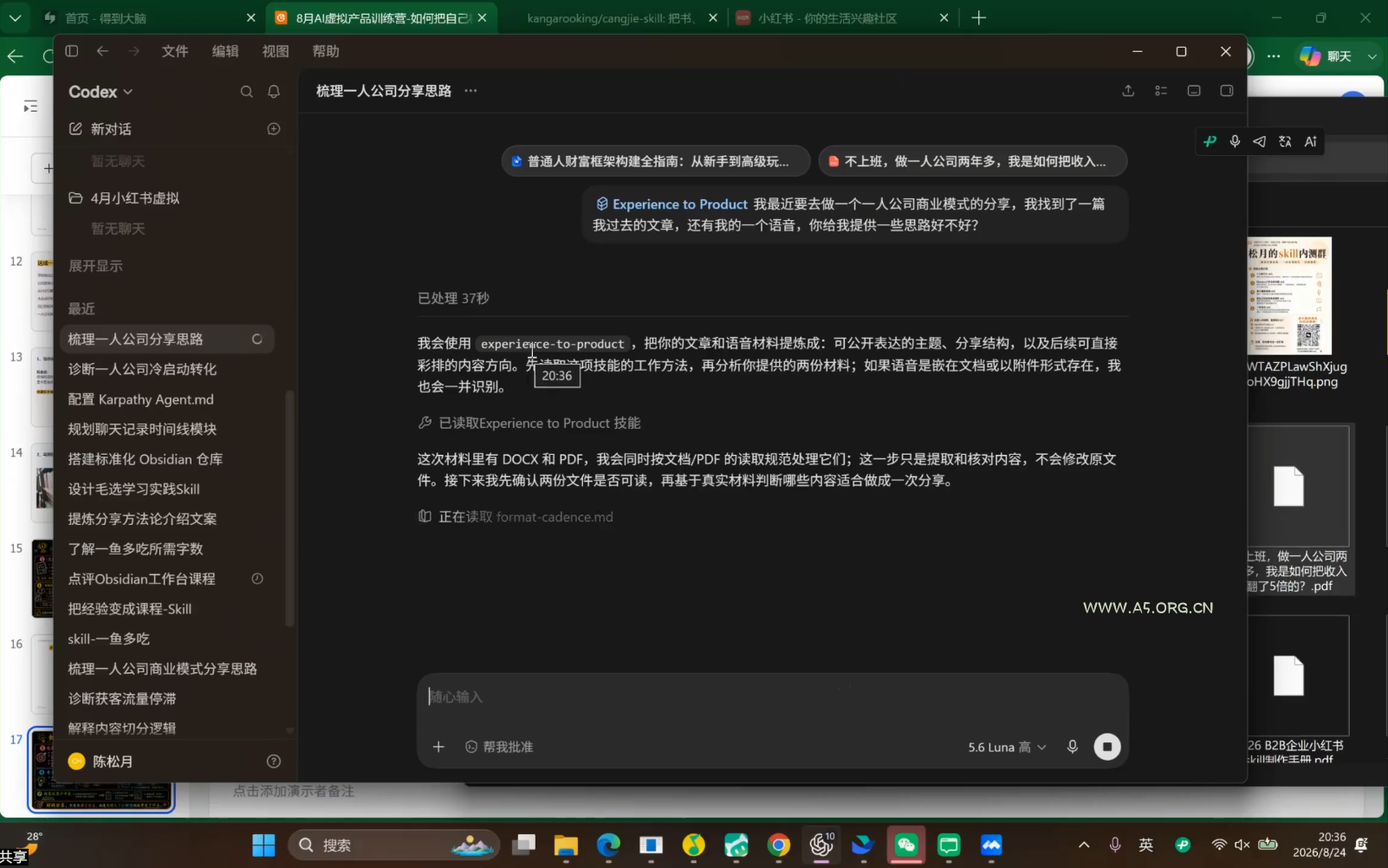Select the 了解一鱼多吃所需字数 conversation
The width and height of the screenshot is (1388, 868).
166,548
